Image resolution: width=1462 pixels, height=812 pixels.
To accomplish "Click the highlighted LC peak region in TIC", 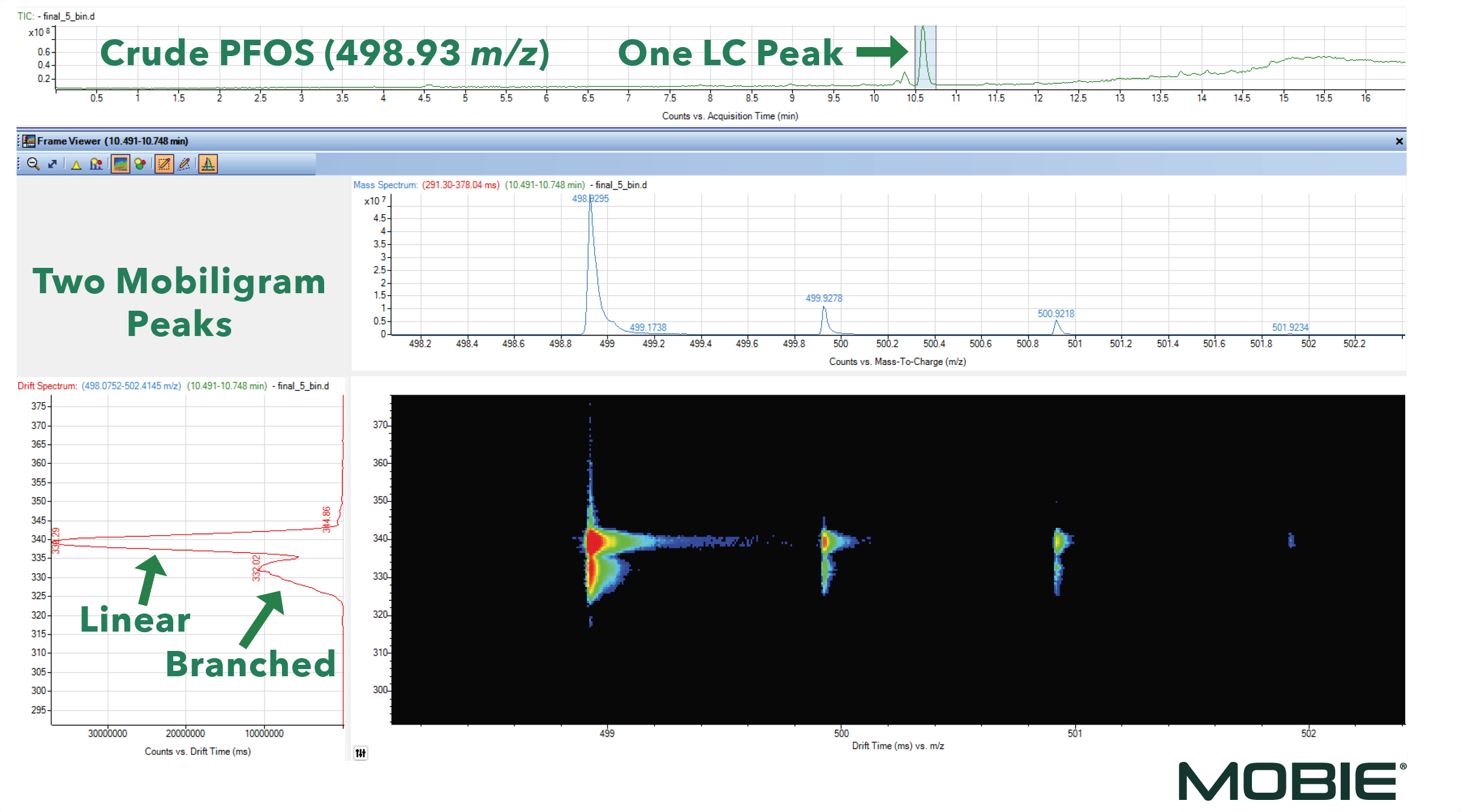I will [925, 57].
